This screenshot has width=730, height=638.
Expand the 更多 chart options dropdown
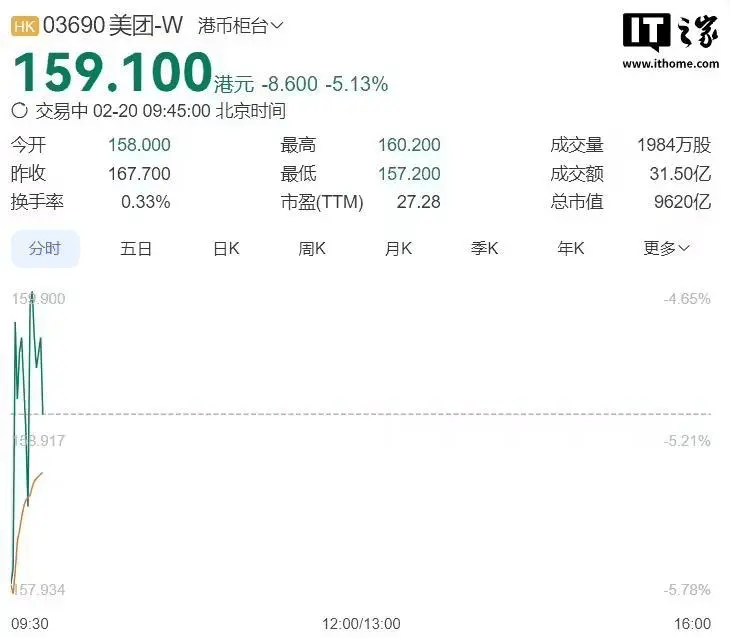click(x=666, y=248)
